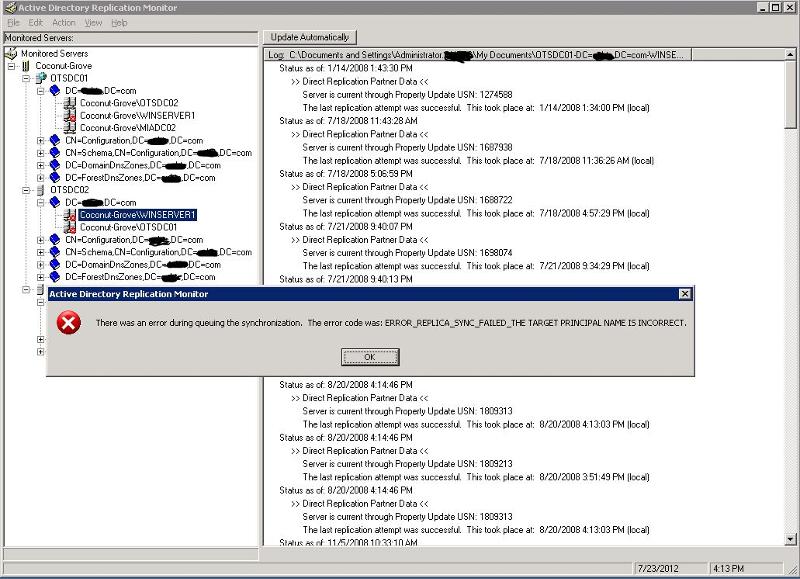
Task: Click the DomainDnsZones book icon under OTSDC01
Action: [x=55, y=165]
